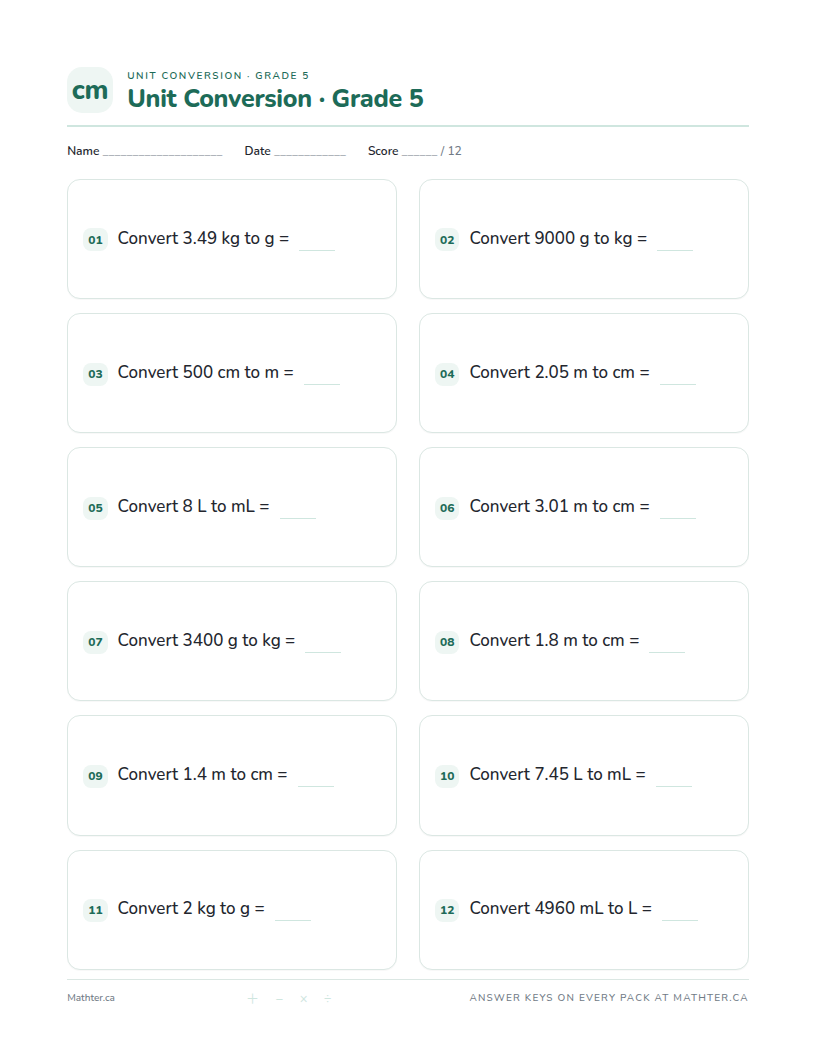This screenshot has width=816, height=1056.
Task: Click the text "Convert 9000 g to kg ="
Action: point(558,238)
